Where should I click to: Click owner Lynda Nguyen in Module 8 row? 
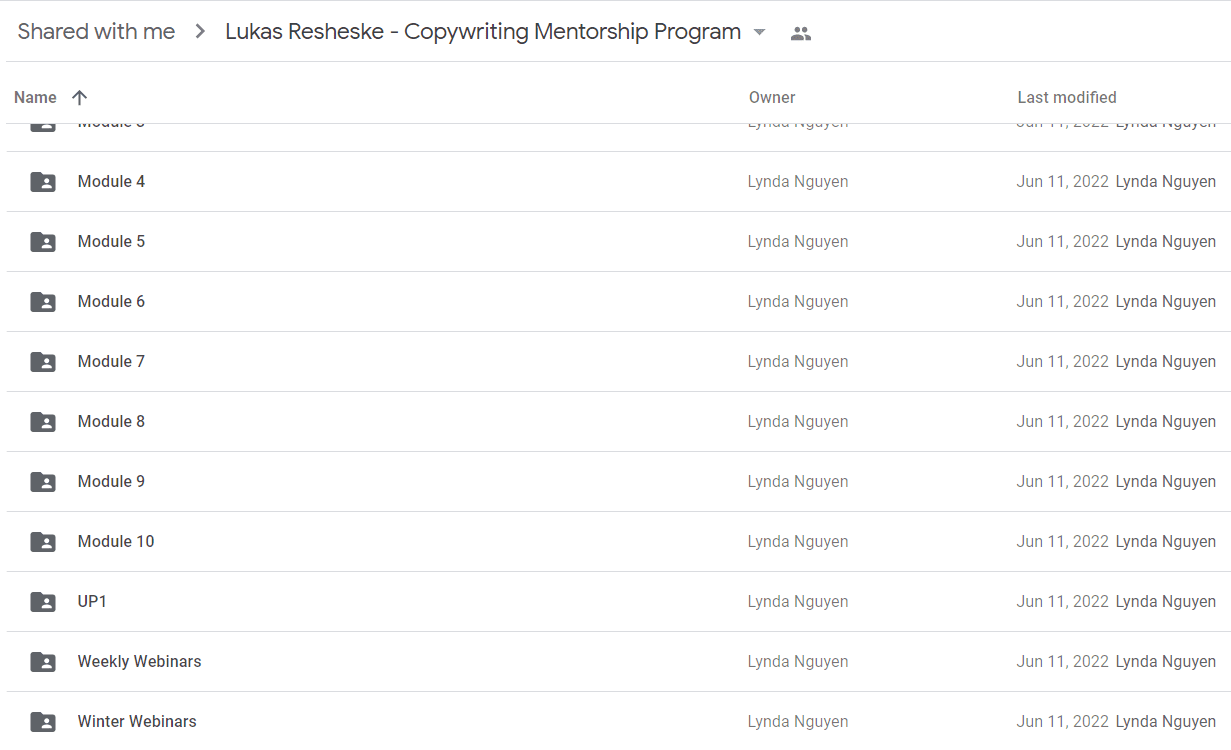798,421
